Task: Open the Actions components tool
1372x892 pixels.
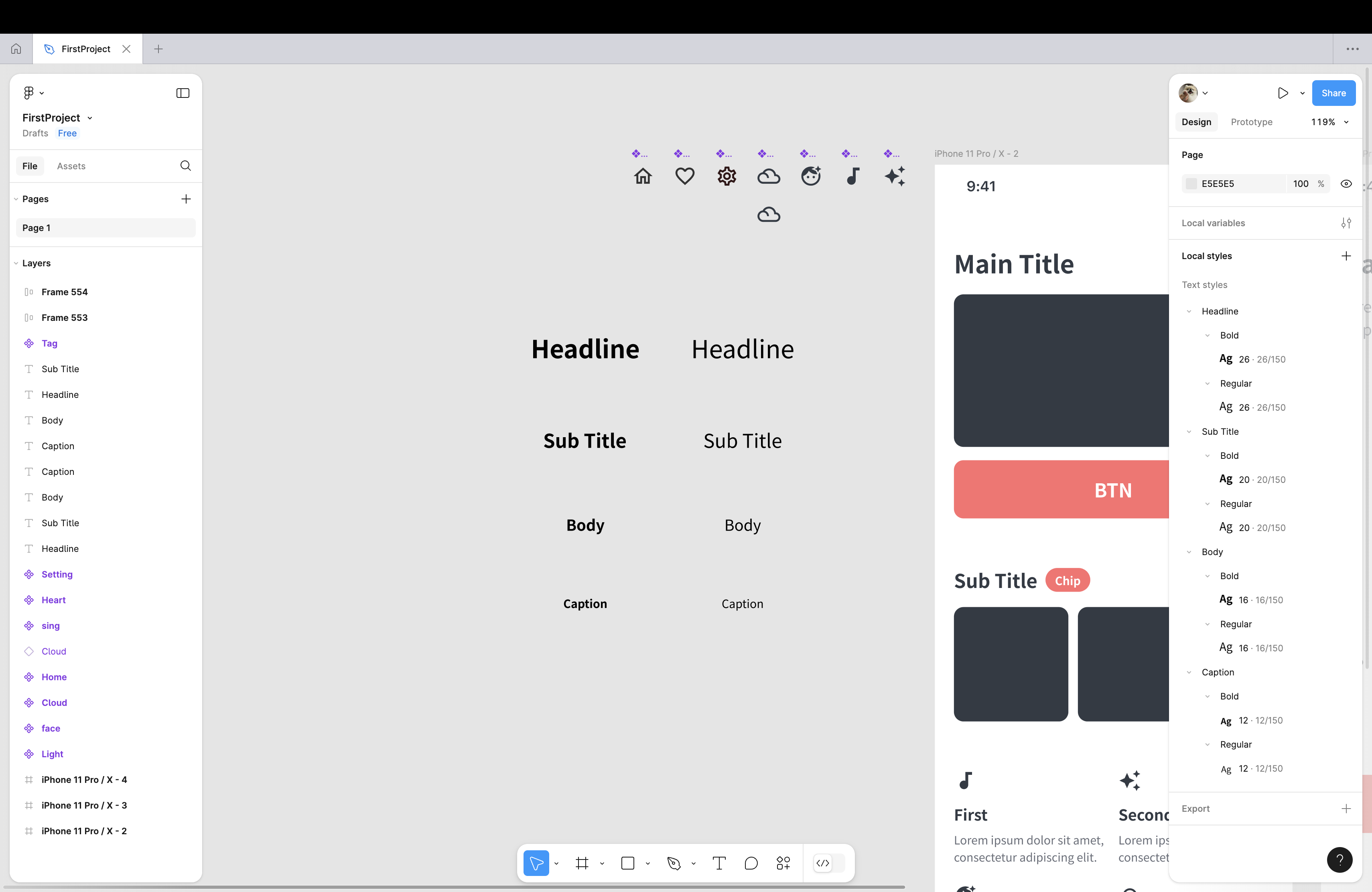Action: pos(783,863)
